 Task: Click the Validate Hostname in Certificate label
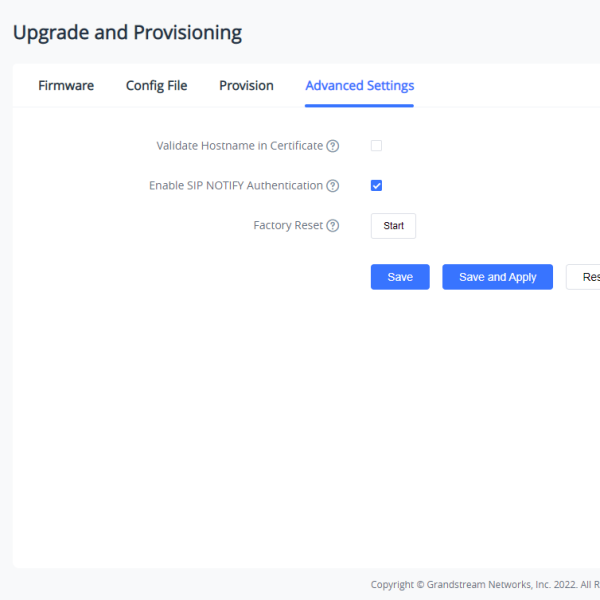[x=239, y=146]
